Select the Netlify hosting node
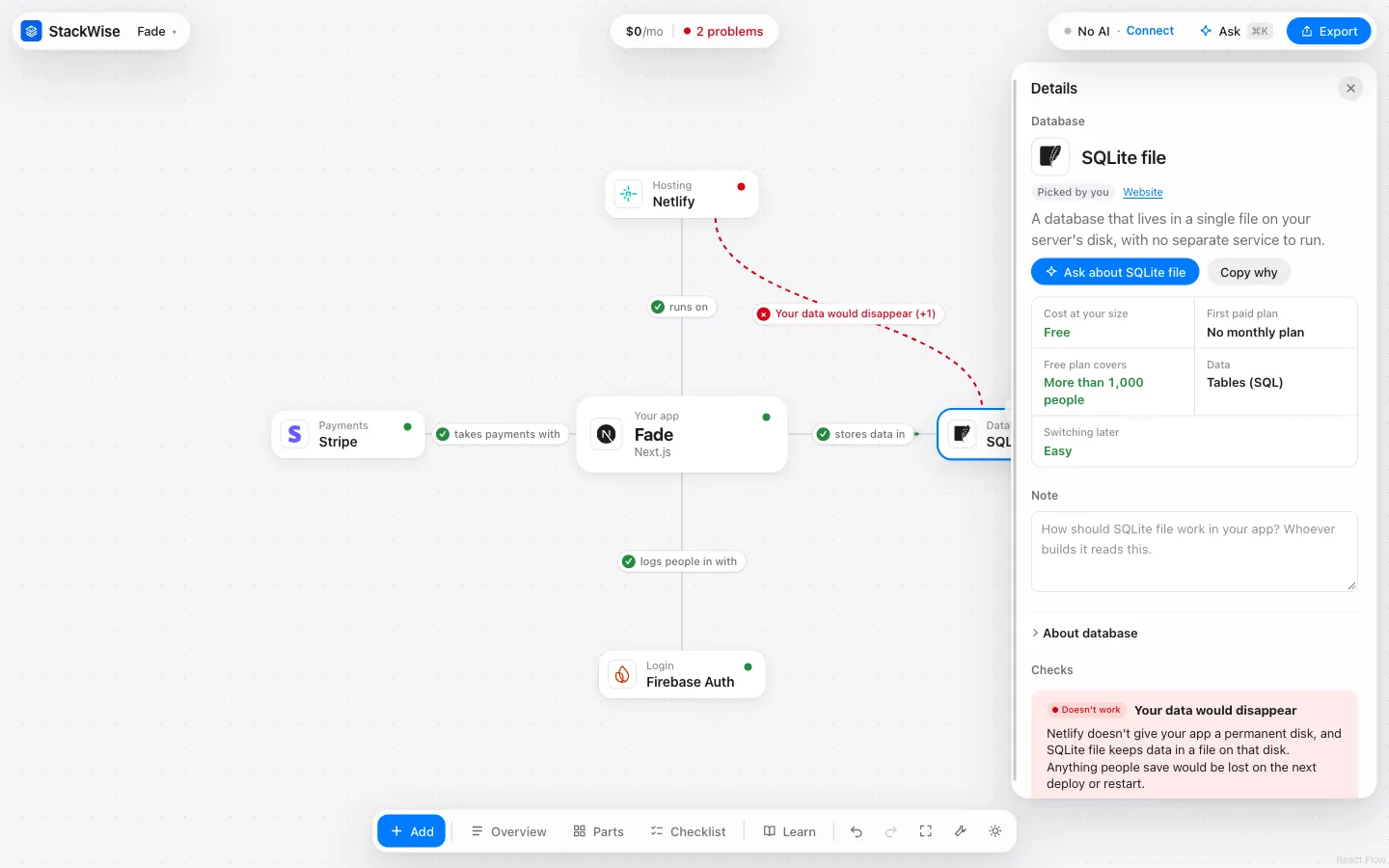1389x868 pixels. (682, 194)
